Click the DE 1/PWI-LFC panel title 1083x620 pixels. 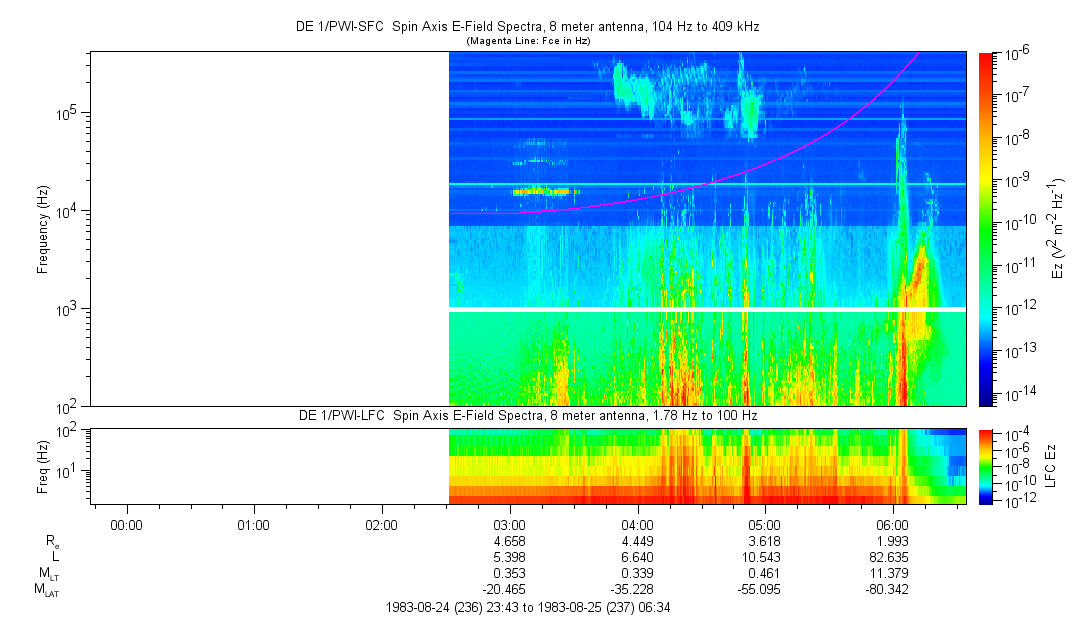pos(528,416)
